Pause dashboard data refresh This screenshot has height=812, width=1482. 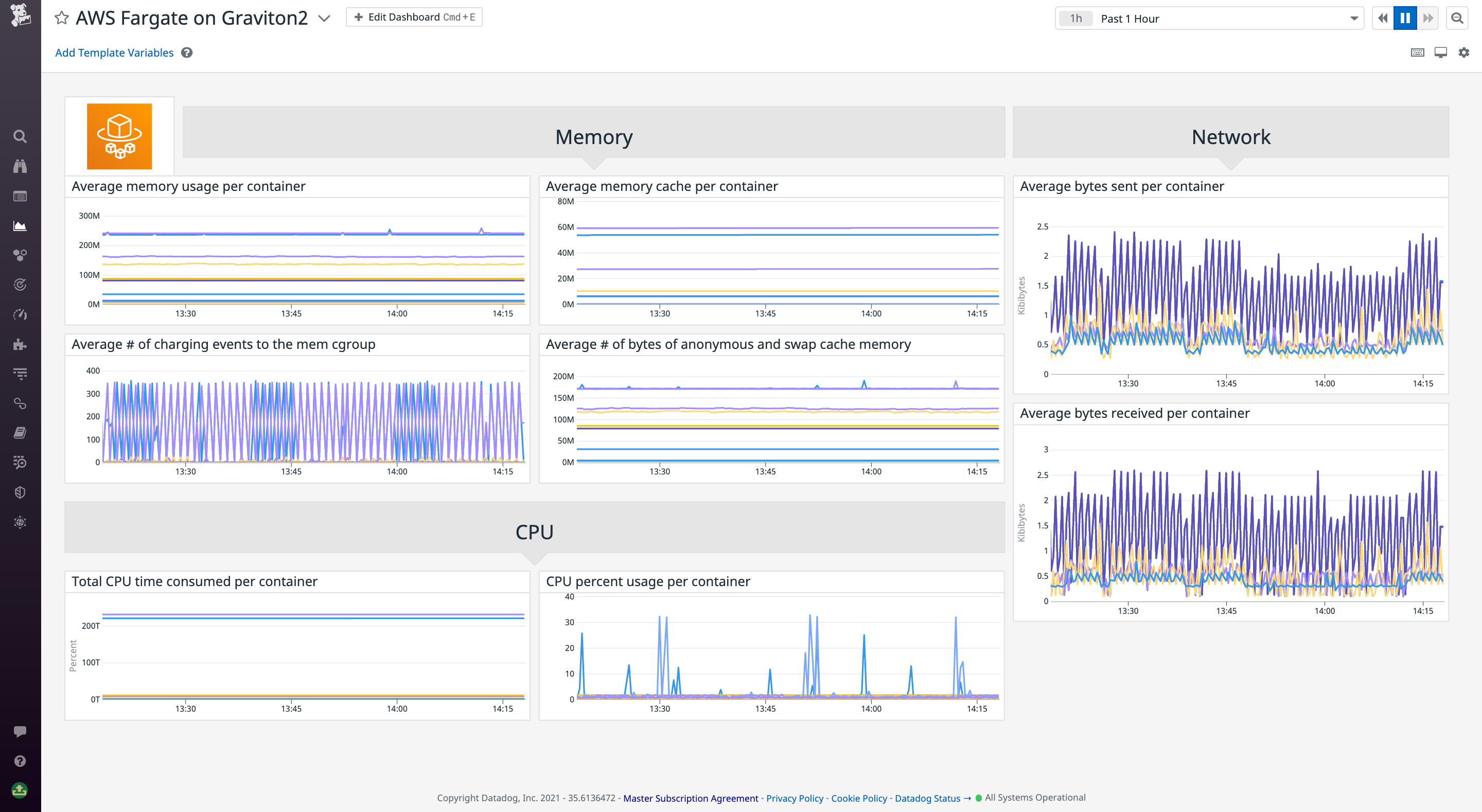(1405, 18)
